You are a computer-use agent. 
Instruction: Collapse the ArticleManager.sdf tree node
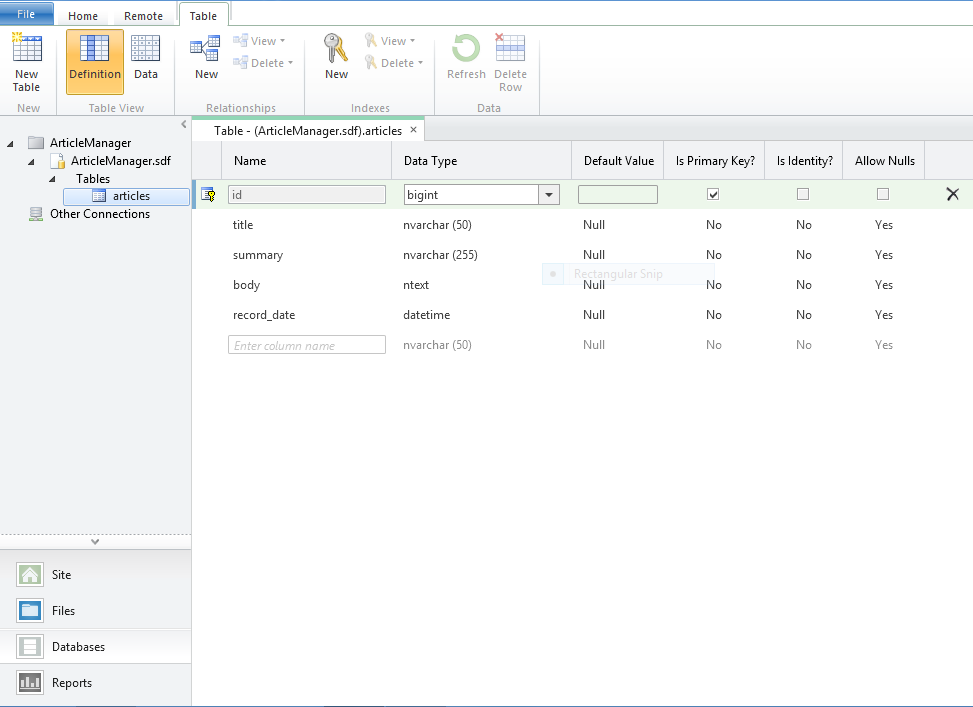coord(31,161)
